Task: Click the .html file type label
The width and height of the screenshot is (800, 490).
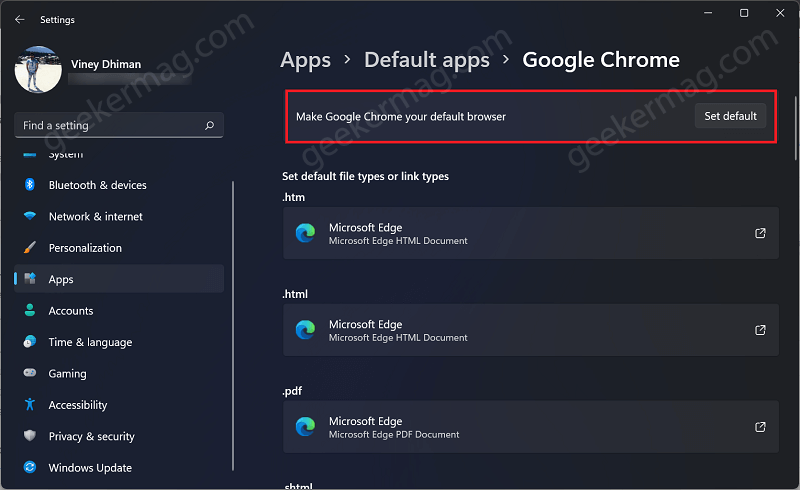Action: tap(295, 294)
